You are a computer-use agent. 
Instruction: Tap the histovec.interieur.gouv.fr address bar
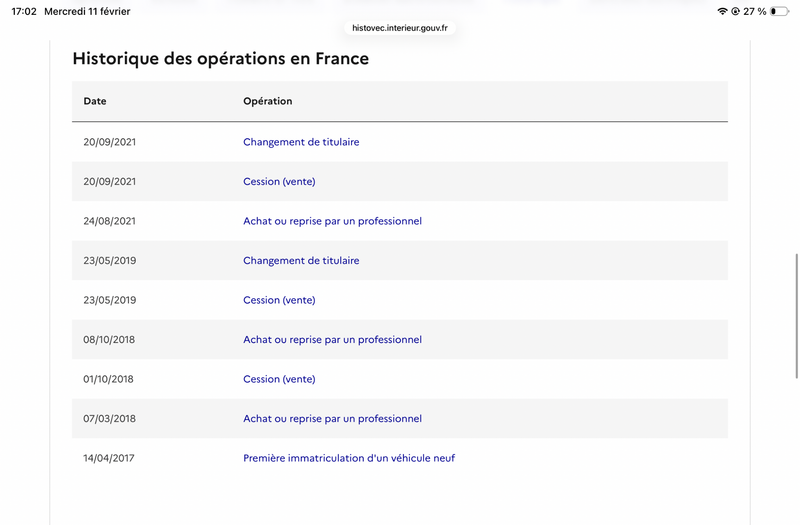[x=400, y=28]
